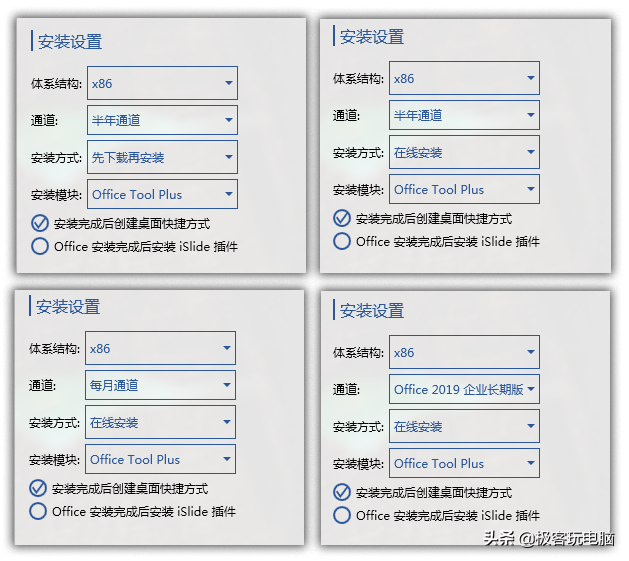The image size is (629, 561).
Task: Open the 每月通道 channel dropdown
Action: click(x=160, y=385)
